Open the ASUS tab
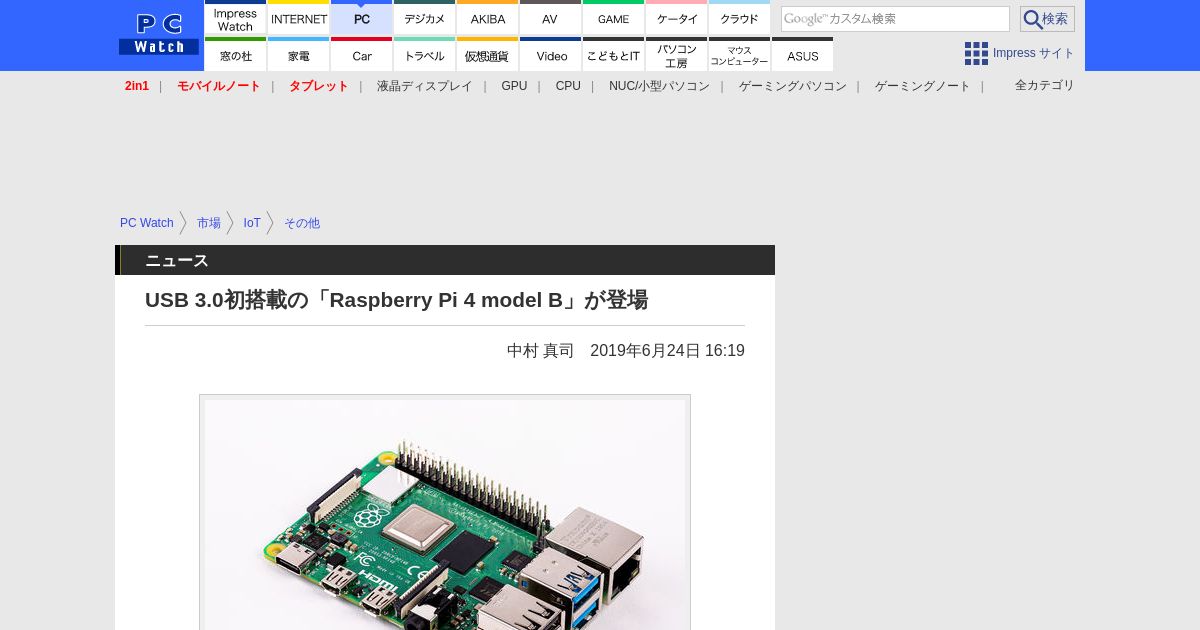Screen dimensions: 1200x630 [802, 54]
